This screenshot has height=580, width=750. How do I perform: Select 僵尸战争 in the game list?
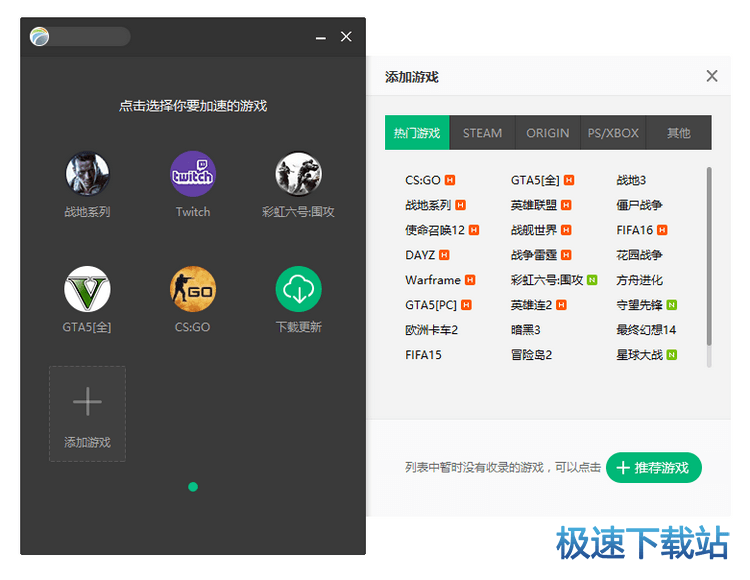coord(639,205)
